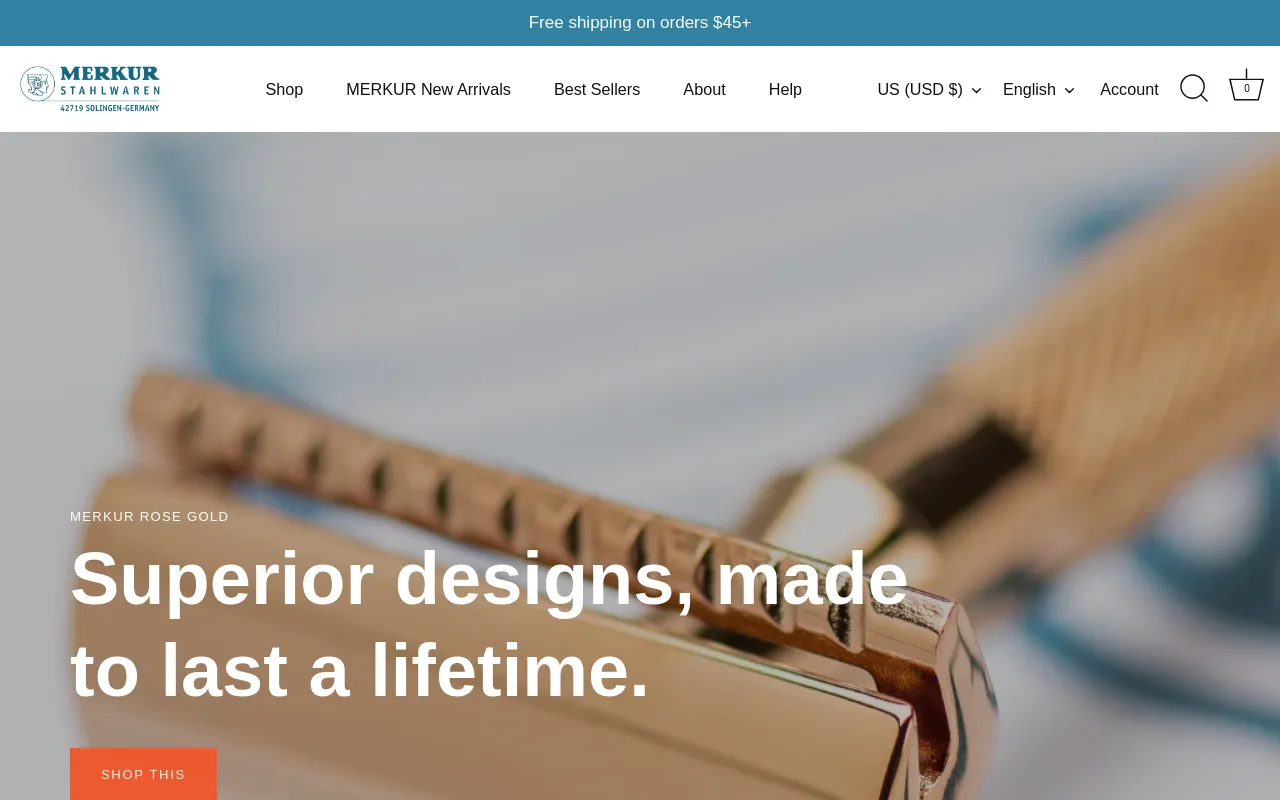This screenshot has height=800, width=1280.
Task: Click the orange SHOP THIS button
Action: point(143,774)
